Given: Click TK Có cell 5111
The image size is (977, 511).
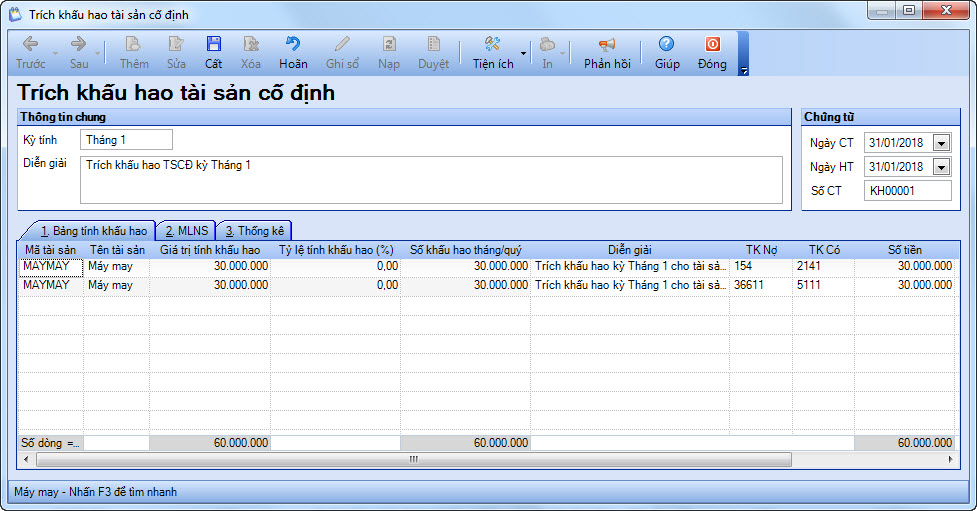Looking at the screenshot, I should click(x=824, y=285).
